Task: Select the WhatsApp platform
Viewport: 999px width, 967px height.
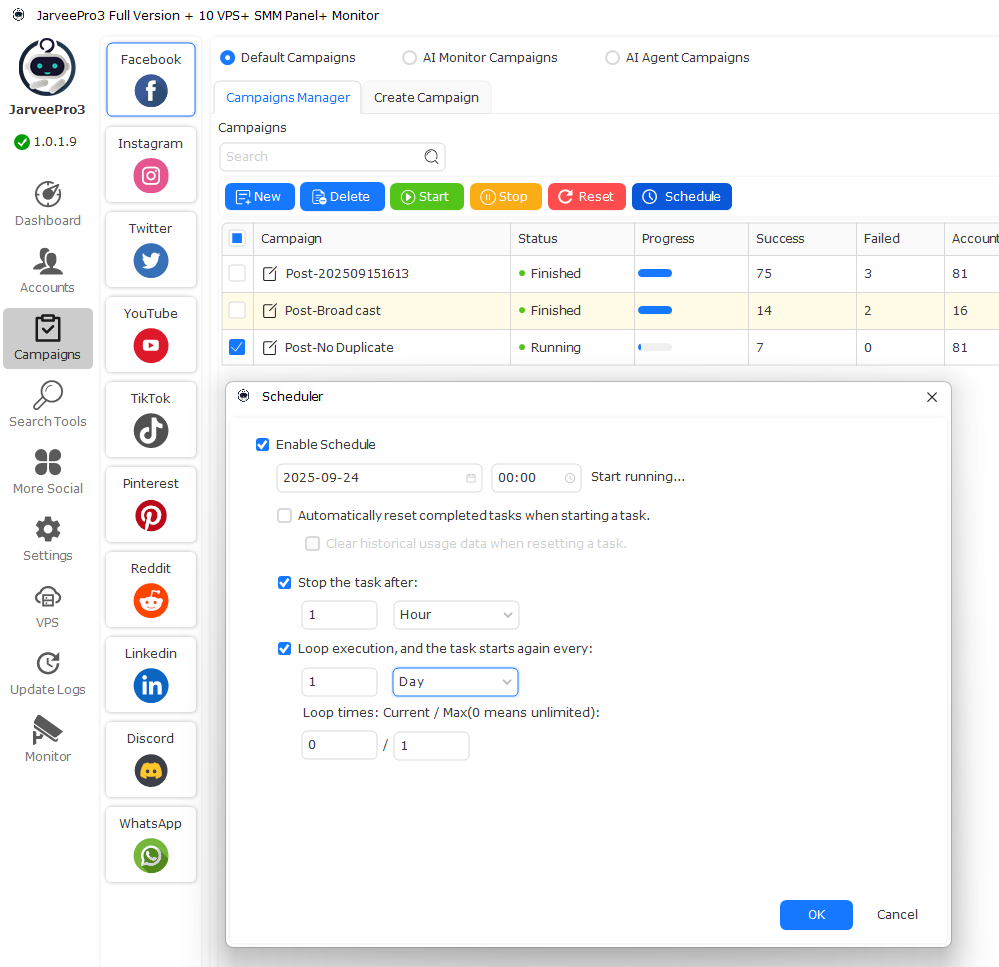Action: click(151, 845)
